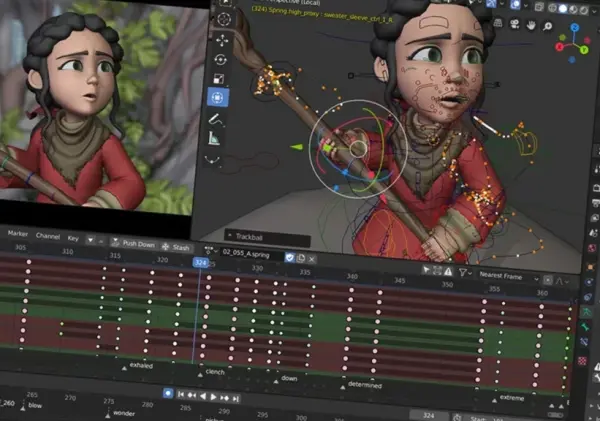Select the 'determined' timeline marker
Screen dimensions: 600x421
pos(360,385)
